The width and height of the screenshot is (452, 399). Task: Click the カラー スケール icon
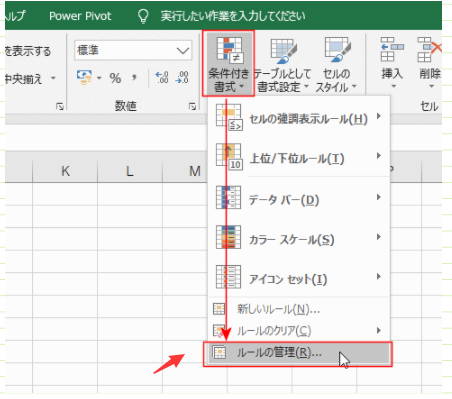coord(228,237)
